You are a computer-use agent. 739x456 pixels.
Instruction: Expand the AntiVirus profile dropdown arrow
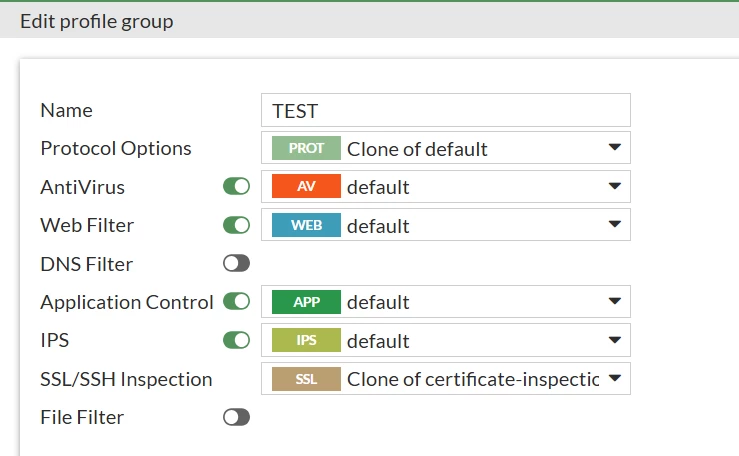coord(615,186)
